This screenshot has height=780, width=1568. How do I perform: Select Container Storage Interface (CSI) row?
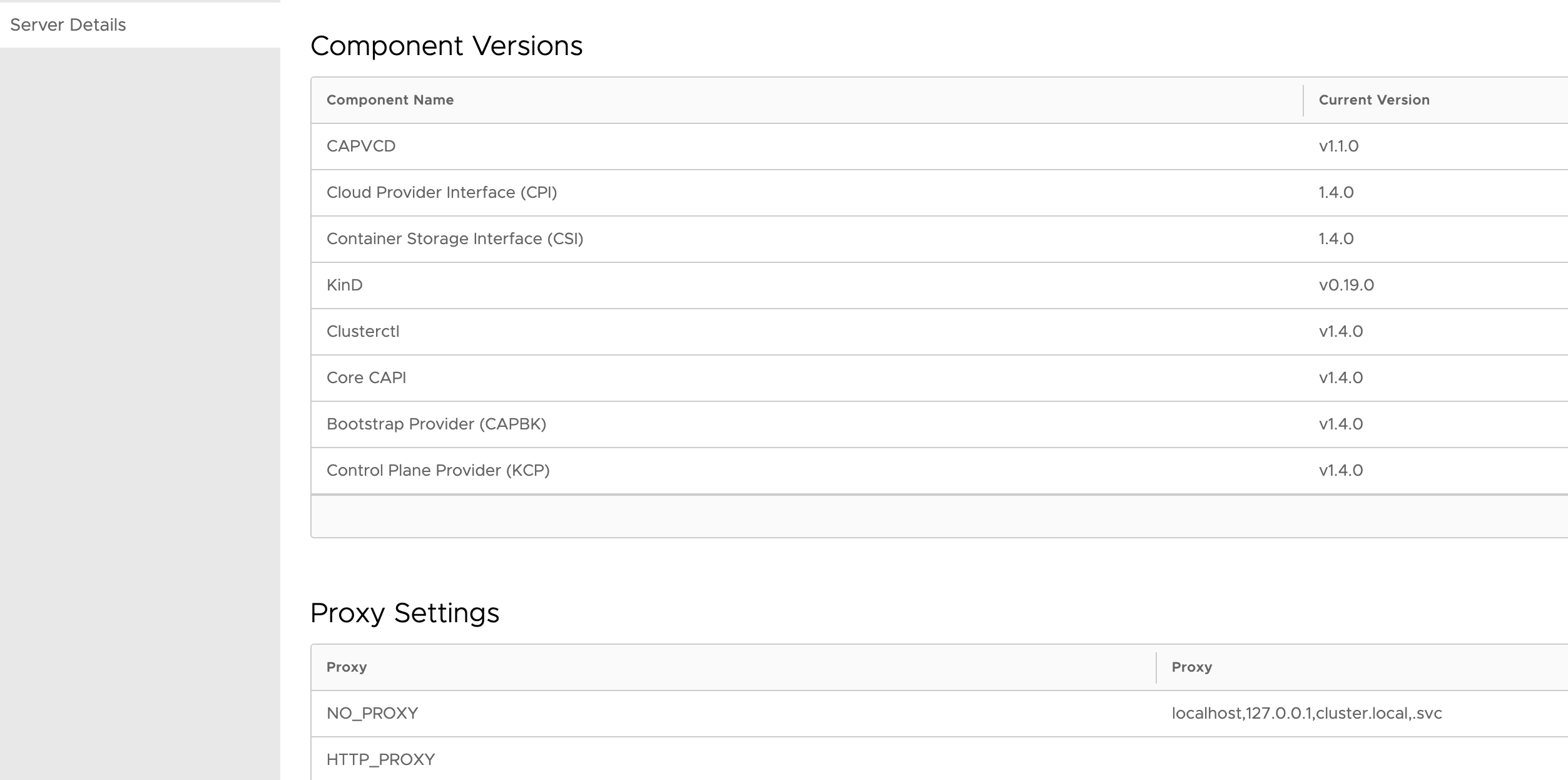point(454,239)
